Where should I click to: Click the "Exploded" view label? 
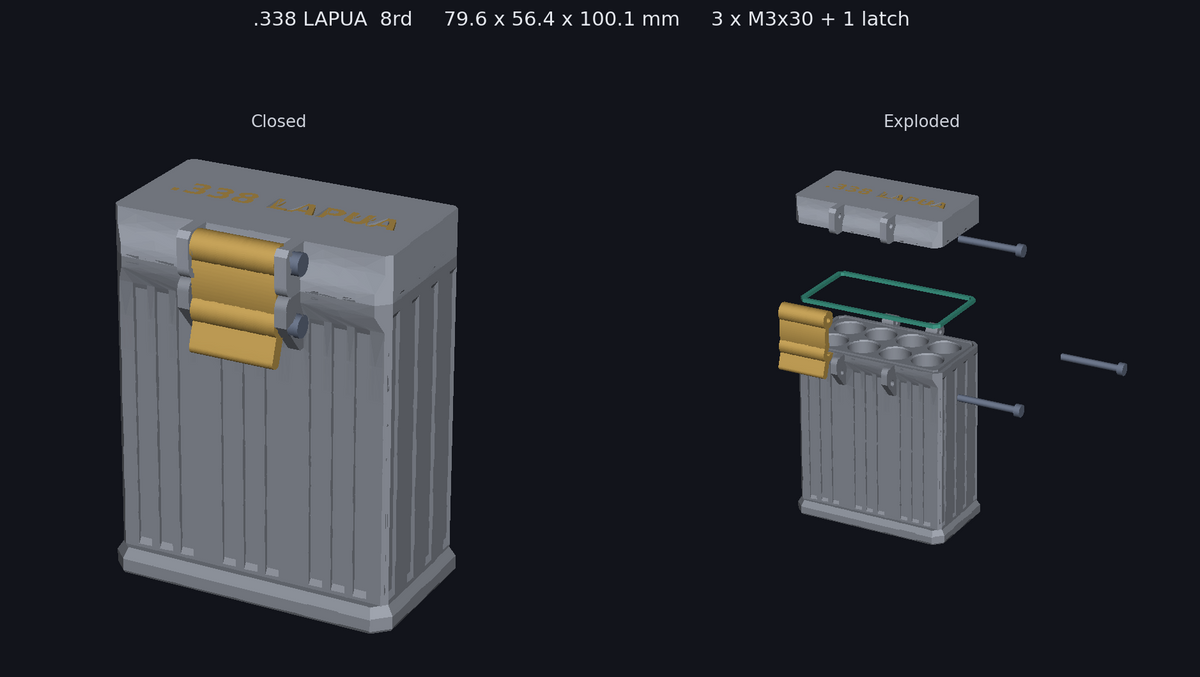coord(921,121)
